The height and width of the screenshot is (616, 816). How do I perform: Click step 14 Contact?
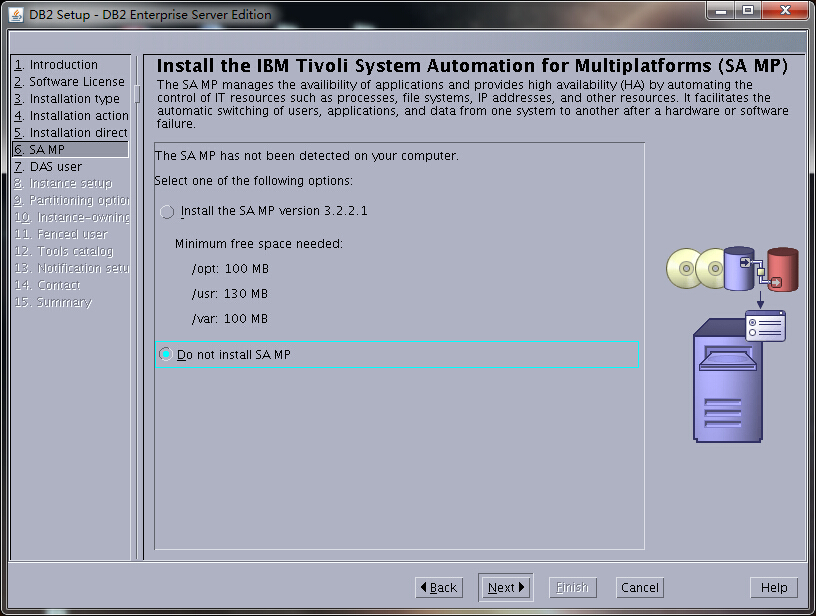tap(47, 285)
